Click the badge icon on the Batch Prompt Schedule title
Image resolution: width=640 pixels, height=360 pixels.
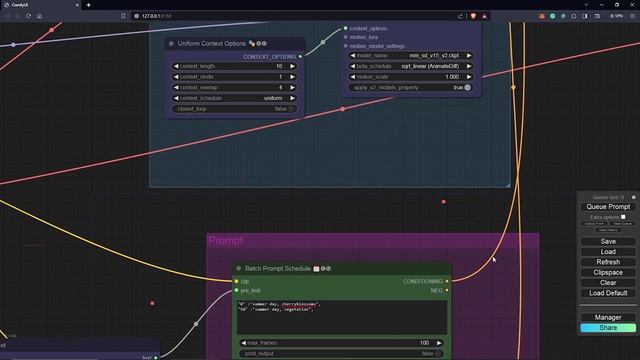(316, 269)
